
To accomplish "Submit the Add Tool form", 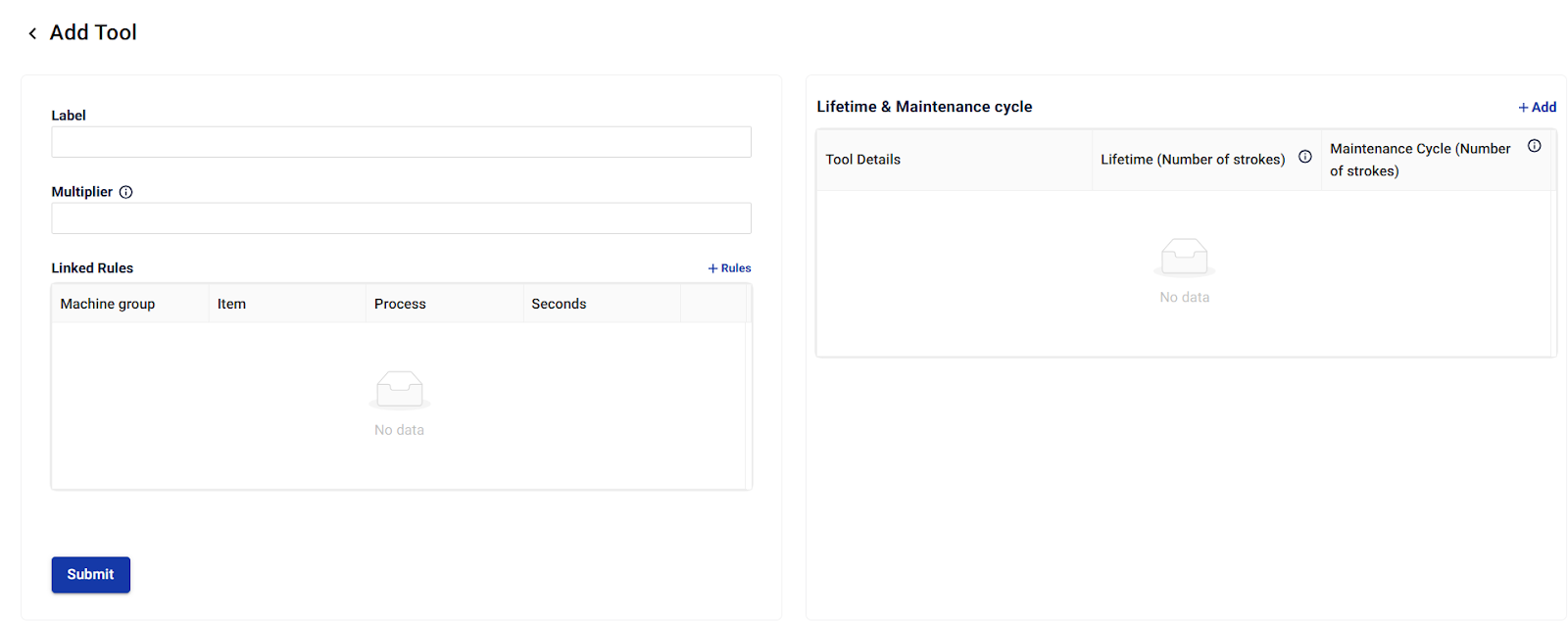I will [90, 575].
